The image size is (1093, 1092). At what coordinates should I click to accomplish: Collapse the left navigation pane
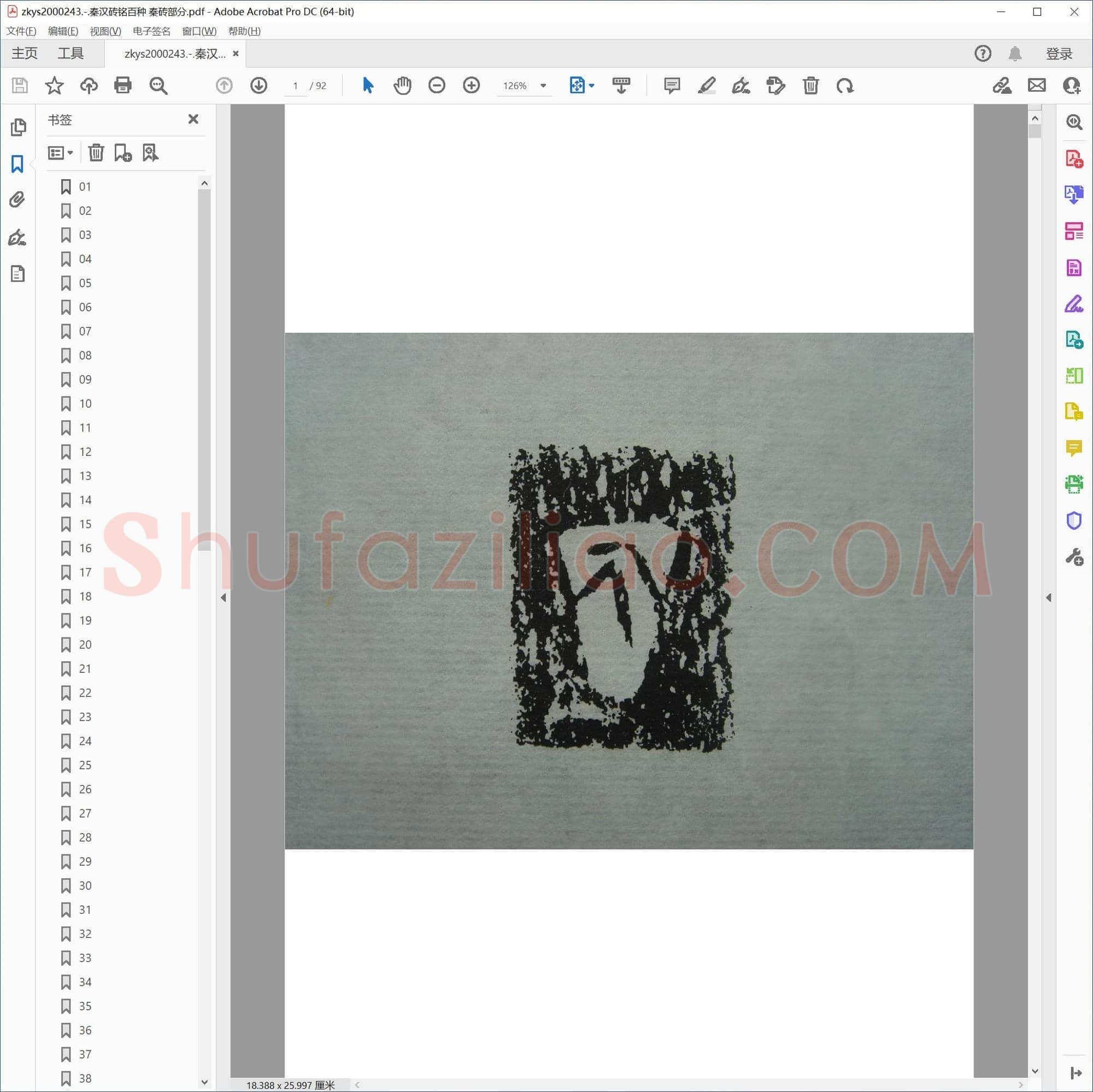224,597
